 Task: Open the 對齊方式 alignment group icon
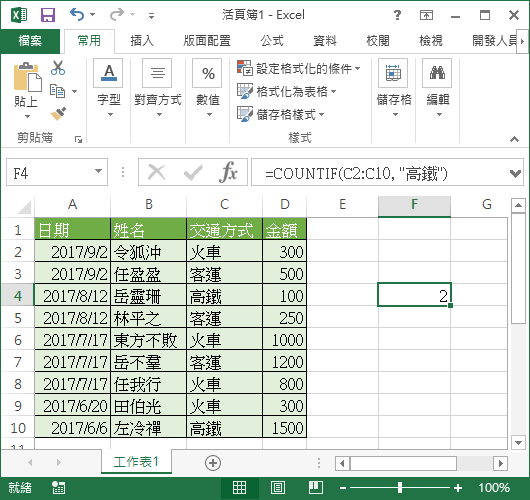point(157,73)
